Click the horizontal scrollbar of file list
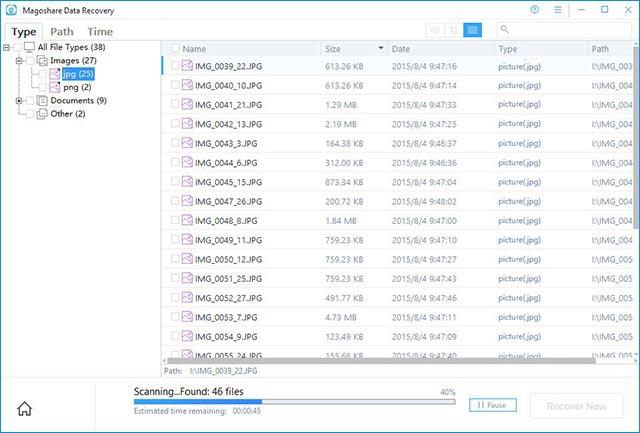 coord(382,361)
